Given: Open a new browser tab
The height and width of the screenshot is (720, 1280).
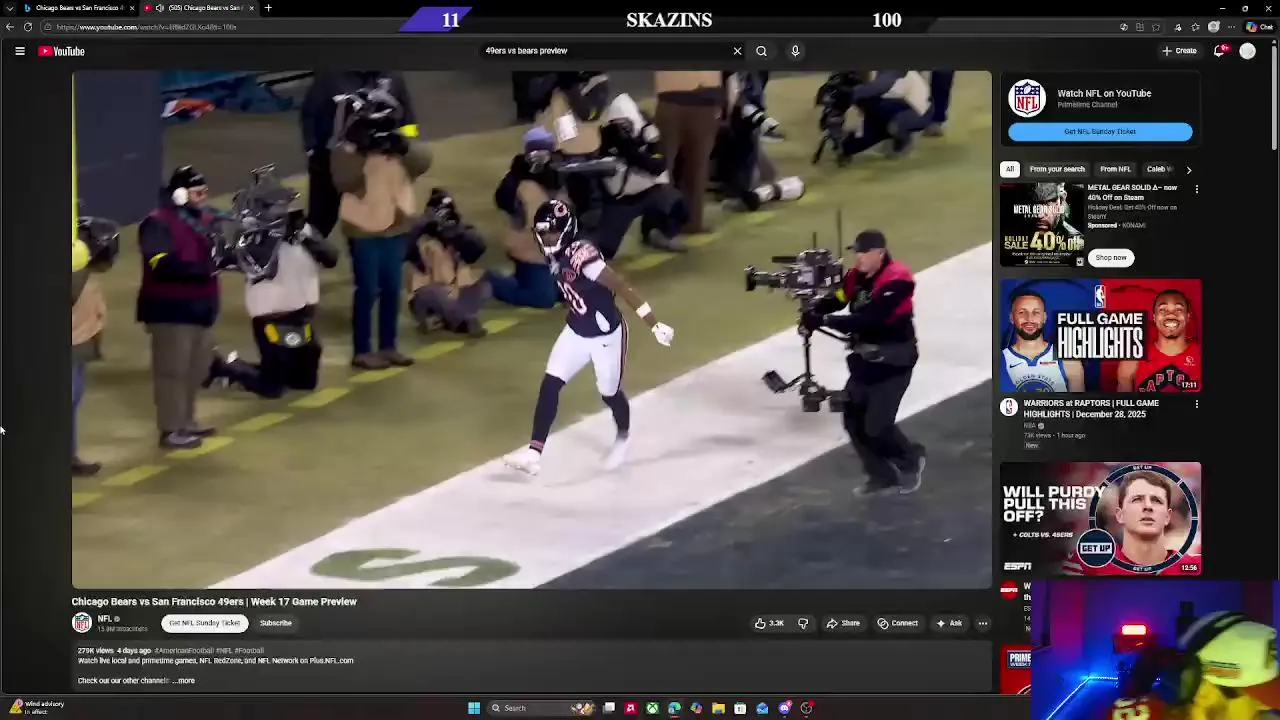Looking at the screenshot, I should [268, 8].
